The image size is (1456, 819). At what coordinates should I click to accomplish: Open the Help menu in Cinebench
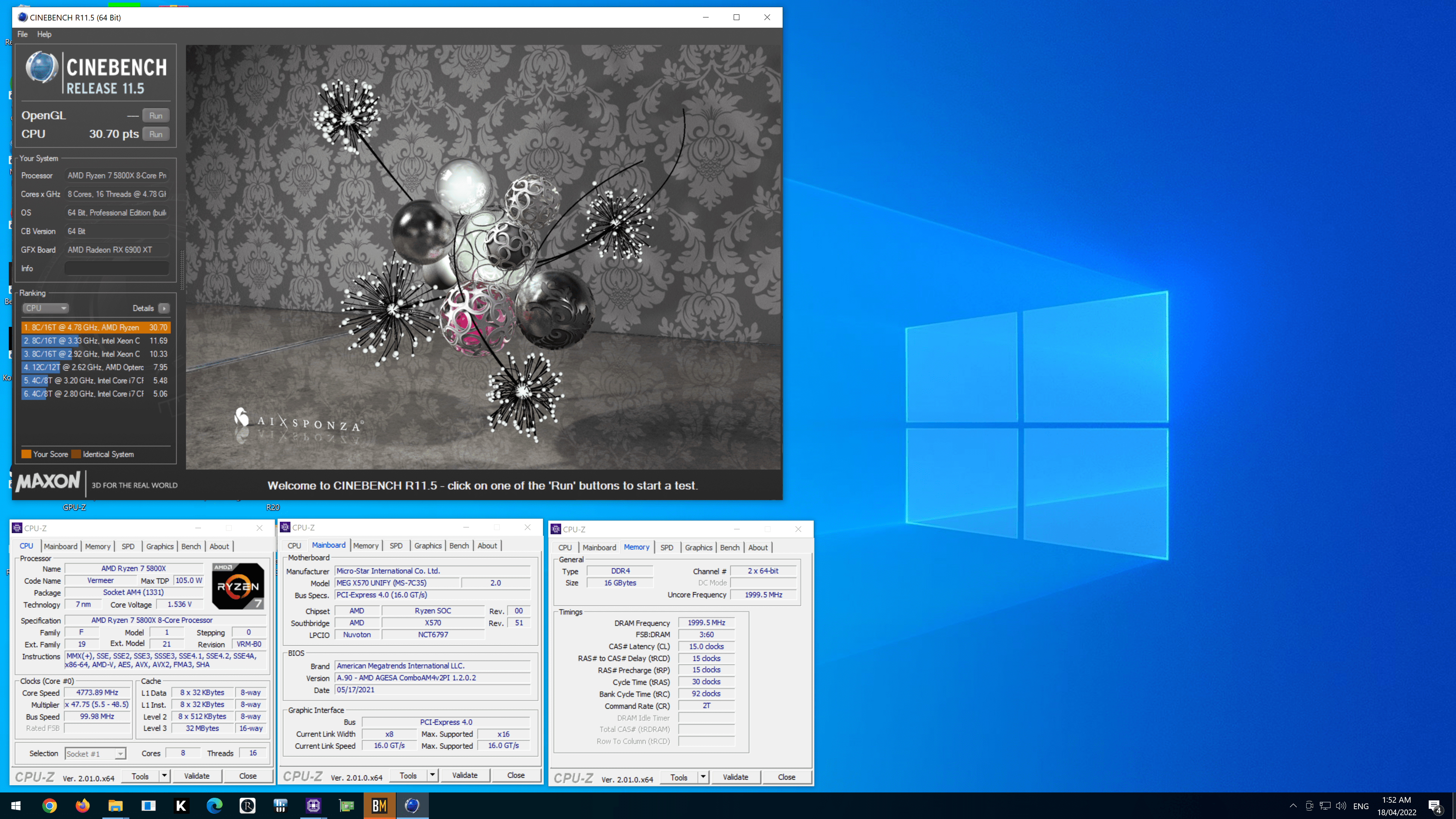[x=44, y=34]
